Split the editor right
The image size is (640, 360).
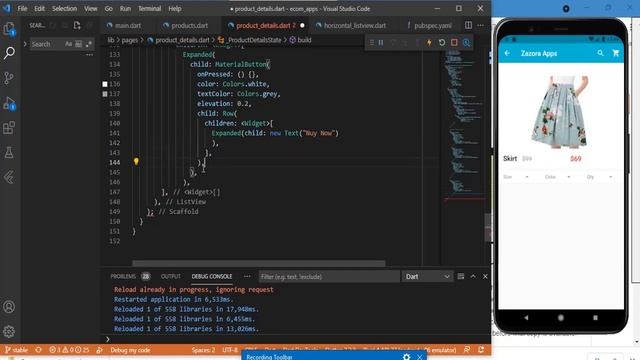click(469, 25)
